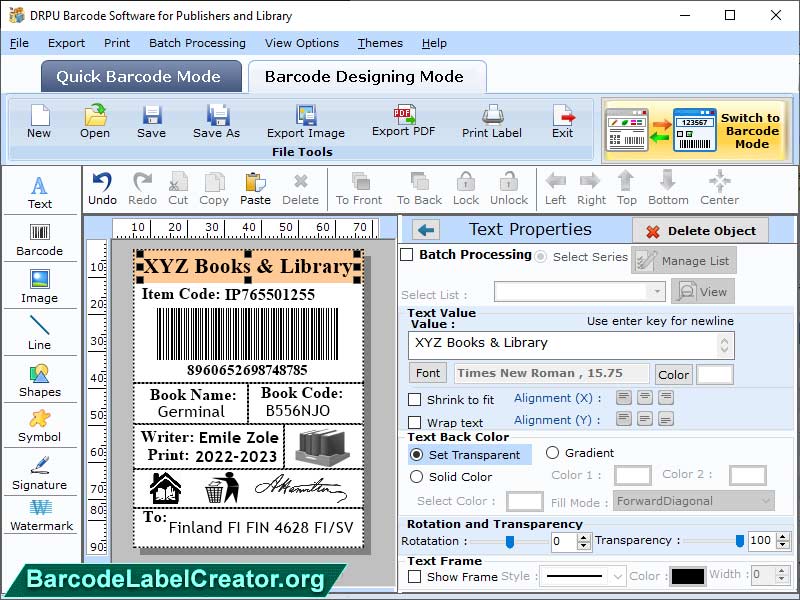The width and height of the screenshot is (800, 600).
Task: Choose Solid Color back color option
Action: point(416,477)
